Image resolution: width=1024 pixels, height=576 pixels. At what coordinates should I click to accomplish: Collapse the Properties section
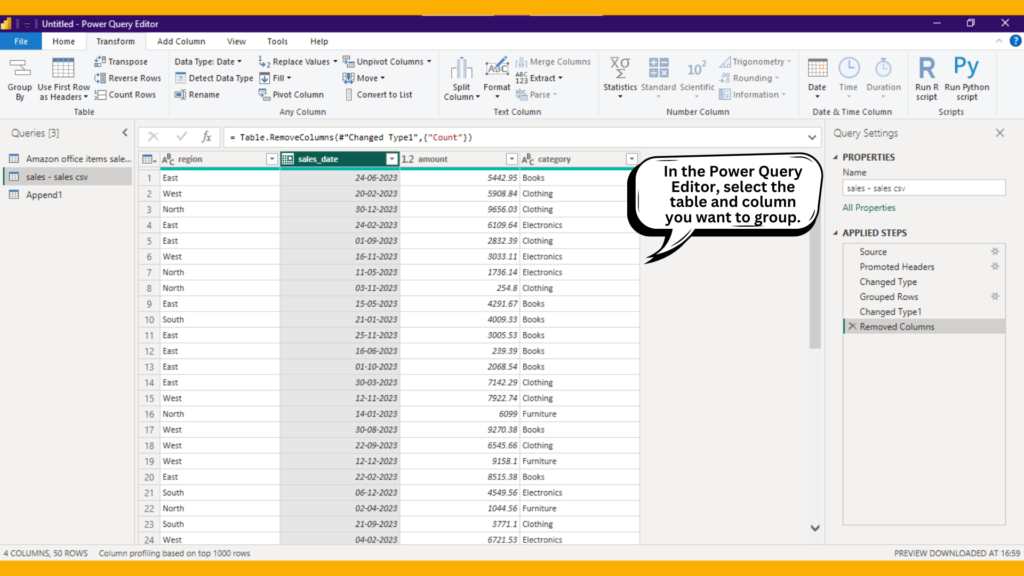click(x=835, y=157)
